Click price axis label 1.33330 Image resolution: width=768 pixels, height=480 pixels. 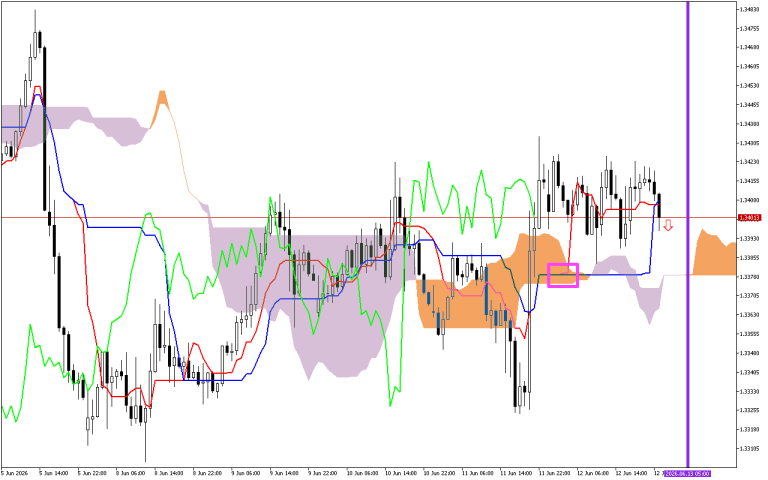click(x=749, y=391)
